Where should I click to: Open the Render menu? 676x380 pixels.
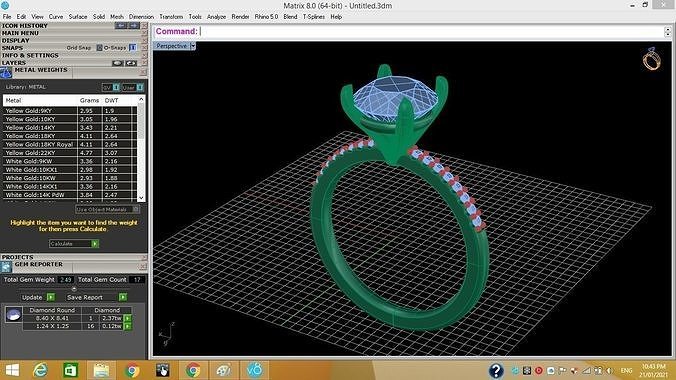click(x=240, y=16)
